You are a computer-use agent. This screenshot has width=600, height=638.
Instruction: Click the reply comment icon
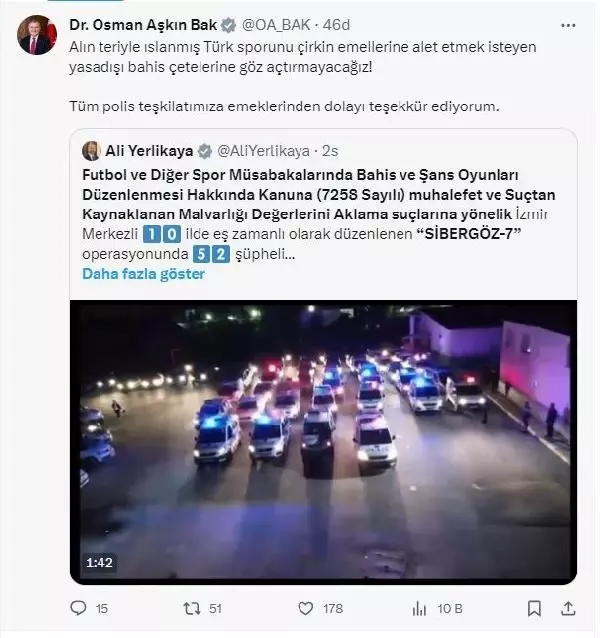tap(79, 607)
